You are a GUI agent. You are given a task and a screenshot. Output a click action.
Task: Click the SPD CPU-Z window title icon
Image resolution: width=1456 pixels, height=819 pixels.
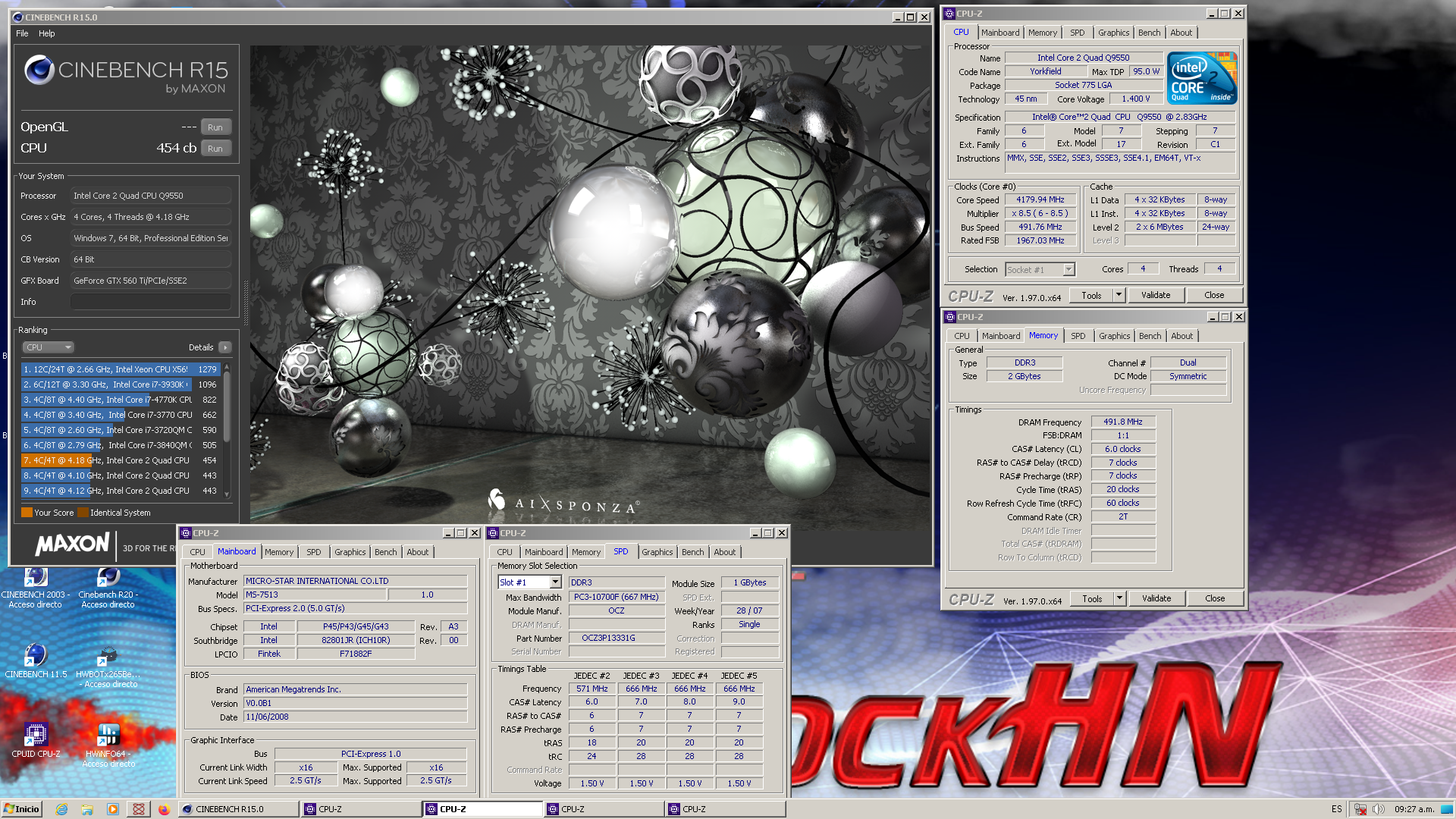point(493,533)
